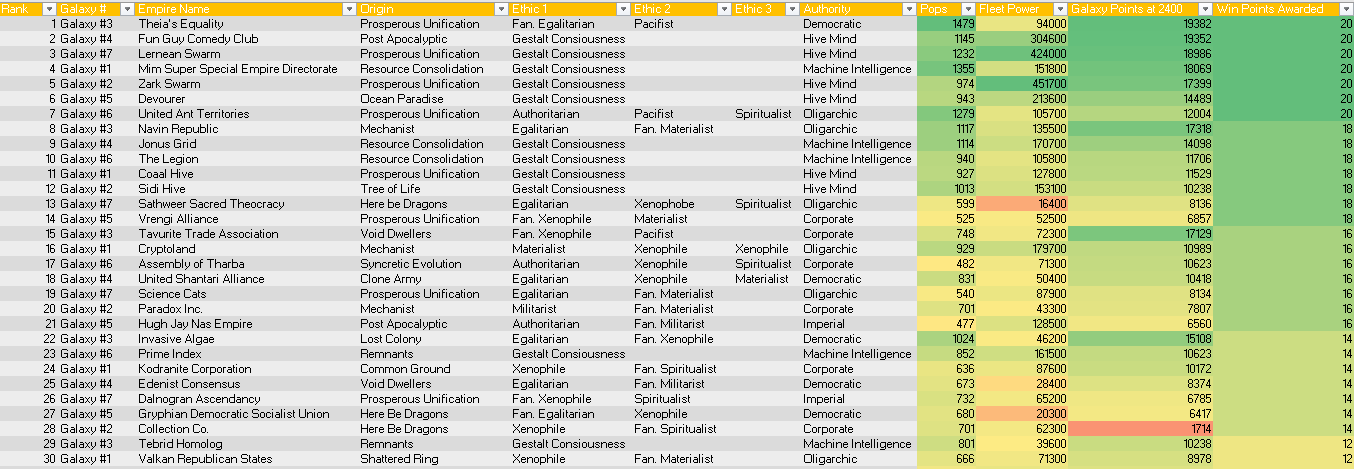1354x469 pixels.
Task: Select the Collection Co. cell
Action: pos(246,429)
